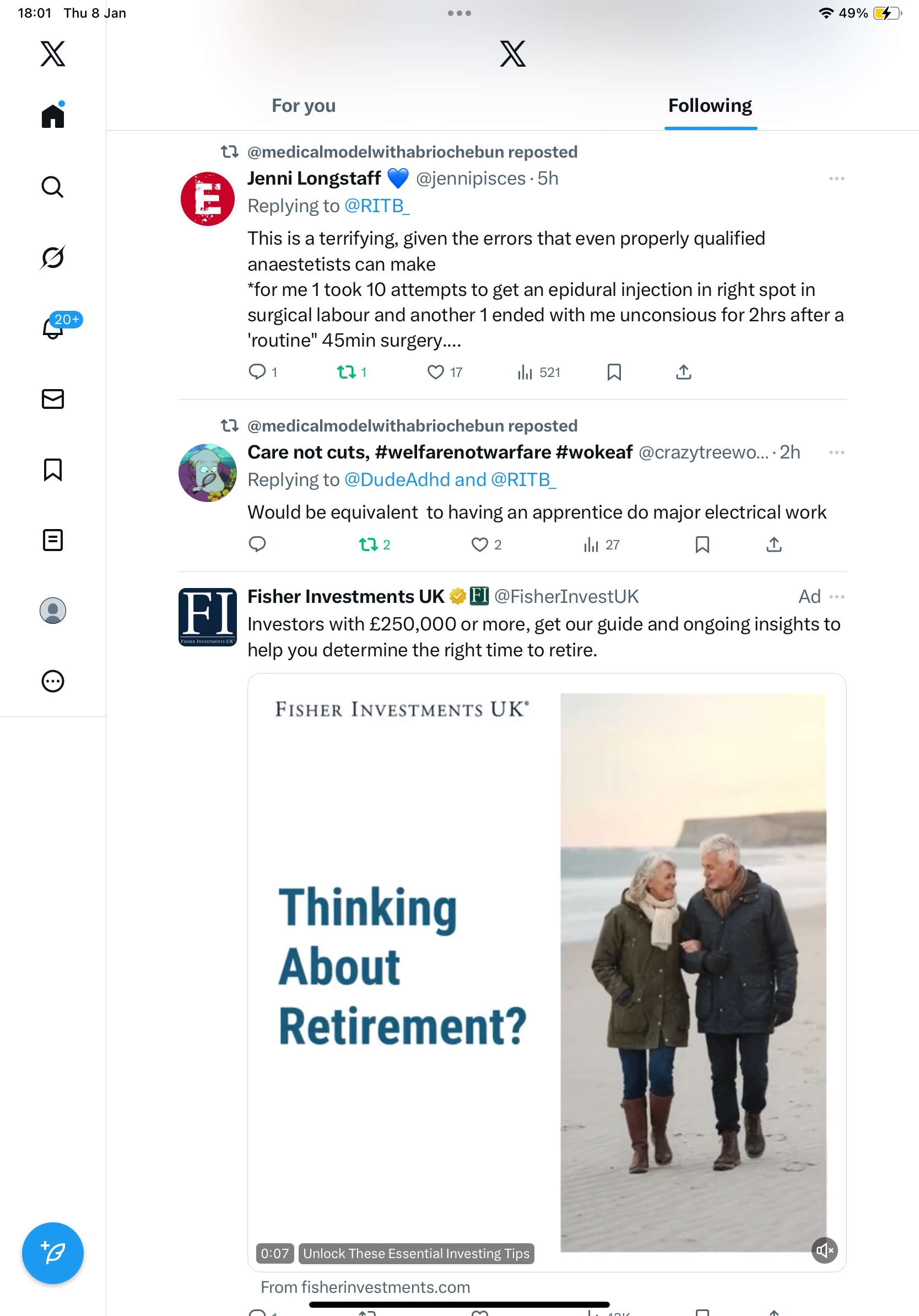This screenshot has width=919, height=1316.
Task: Open the @RITB_ mention in Jenni's reply
Action: 376,206
